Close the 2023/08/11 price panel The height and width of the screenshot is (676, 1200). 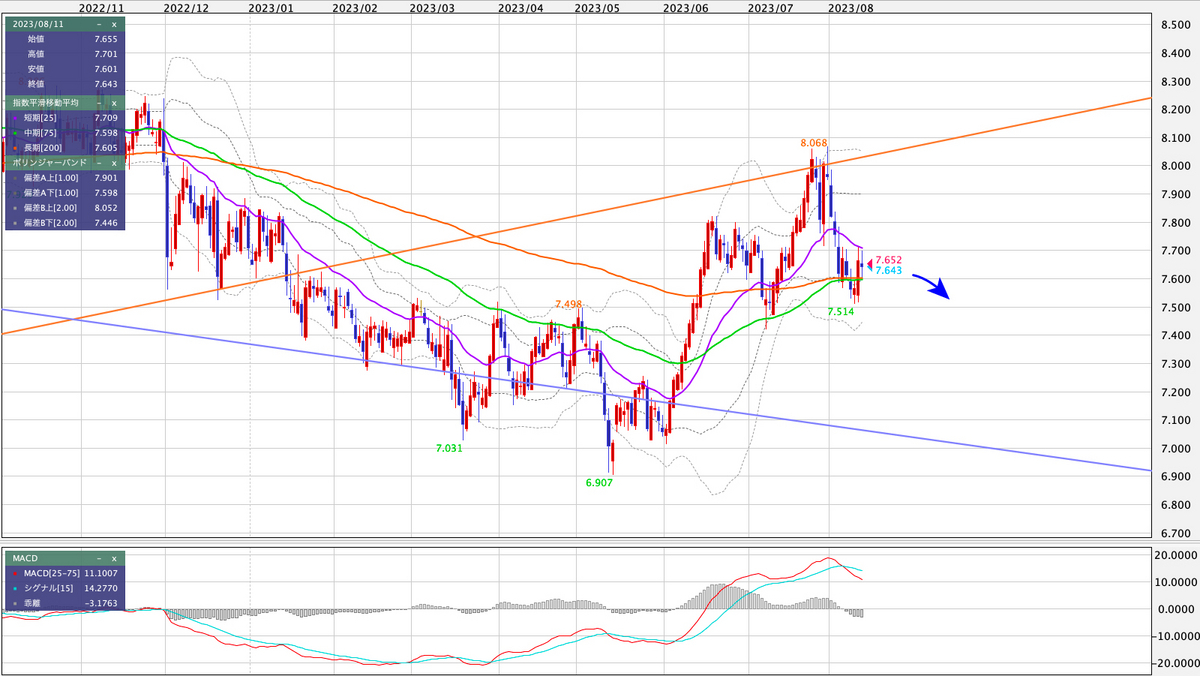click(114, 23)
